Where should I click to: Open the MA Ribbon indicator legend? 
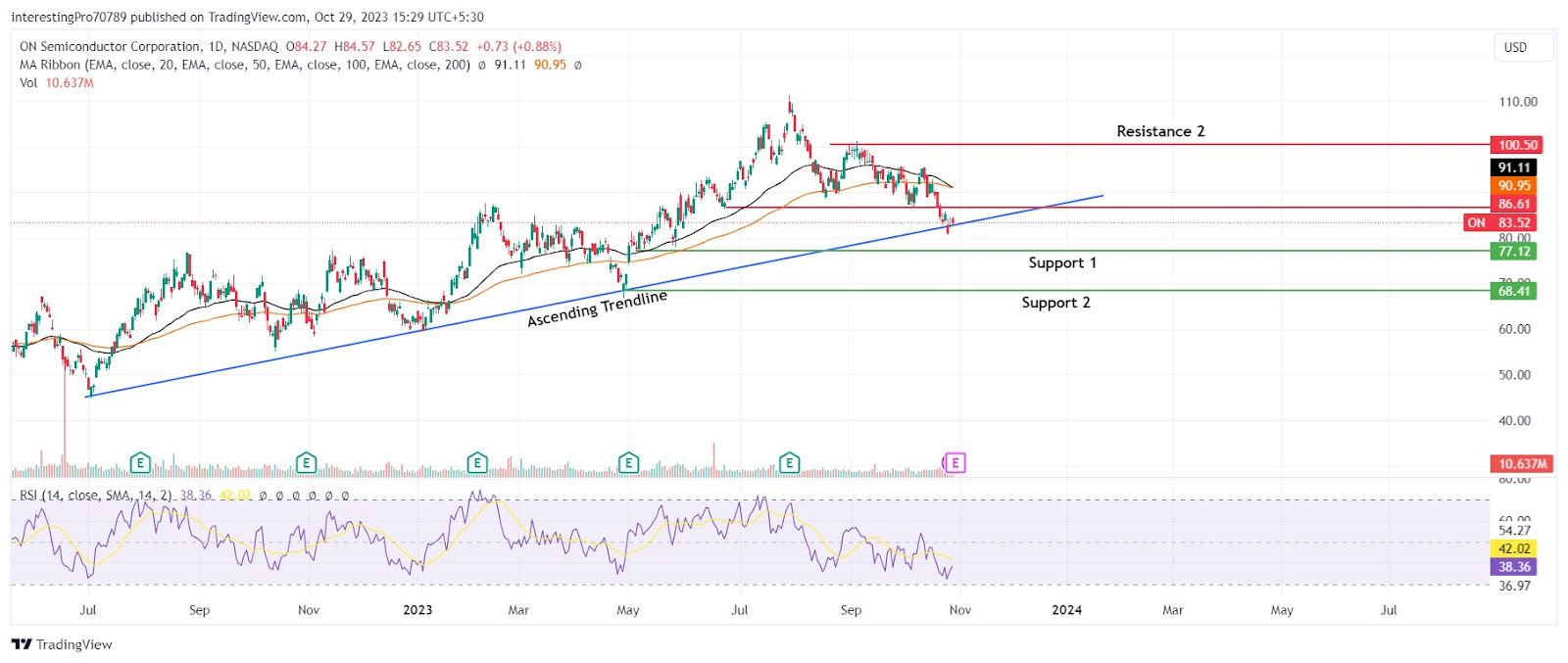pos(245,65)
